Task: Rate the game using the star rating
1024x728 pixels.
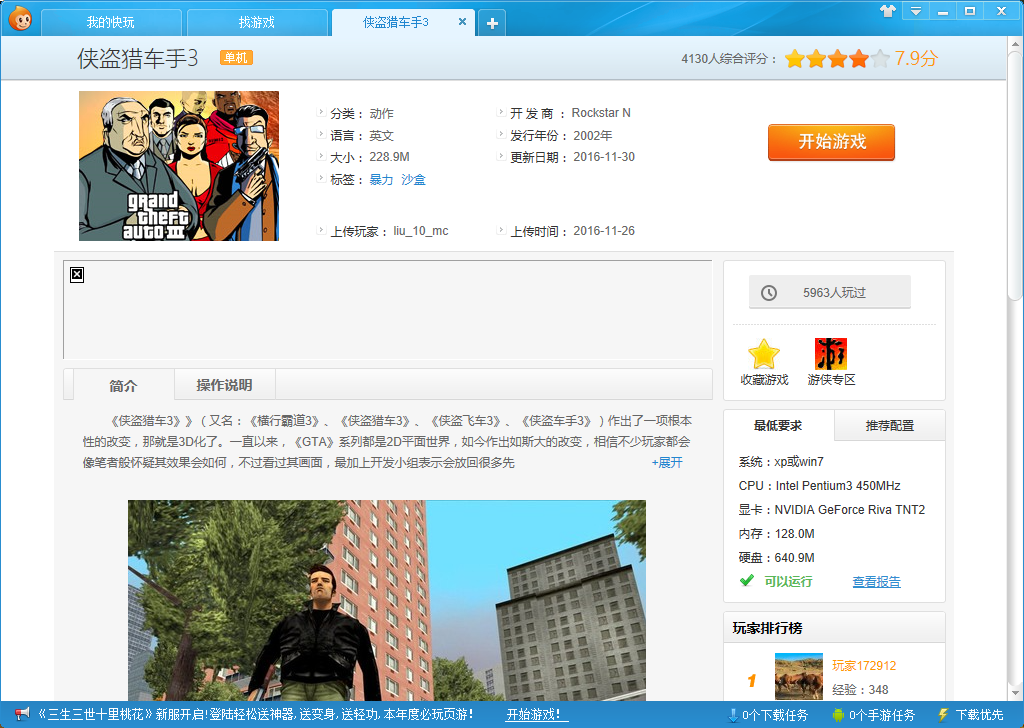Action: click(836, 59)
